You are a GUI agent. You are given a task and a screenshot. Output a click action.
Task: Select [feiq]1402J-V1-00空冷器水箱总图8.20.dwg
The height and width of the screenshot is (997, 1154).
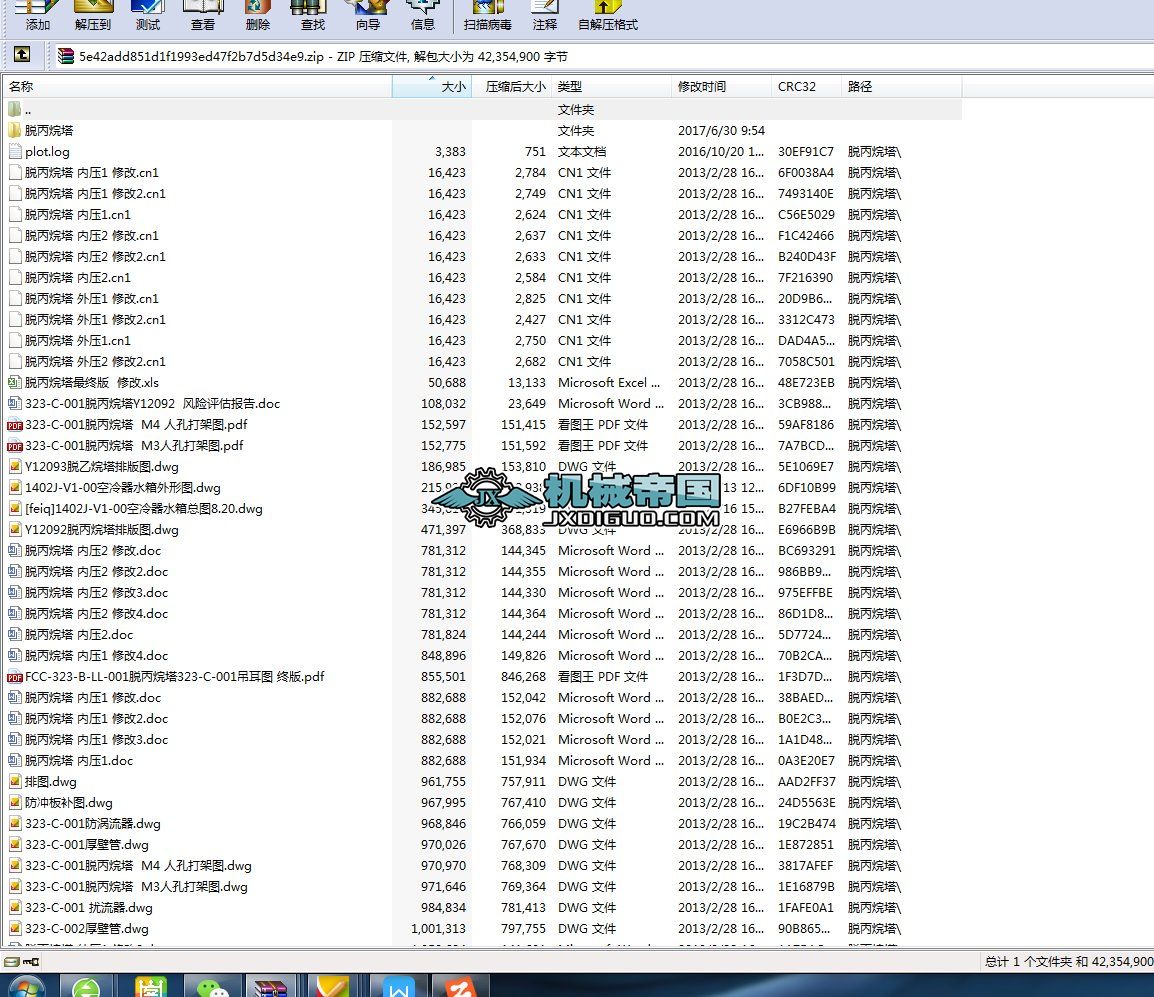click(x=144, y=509)
